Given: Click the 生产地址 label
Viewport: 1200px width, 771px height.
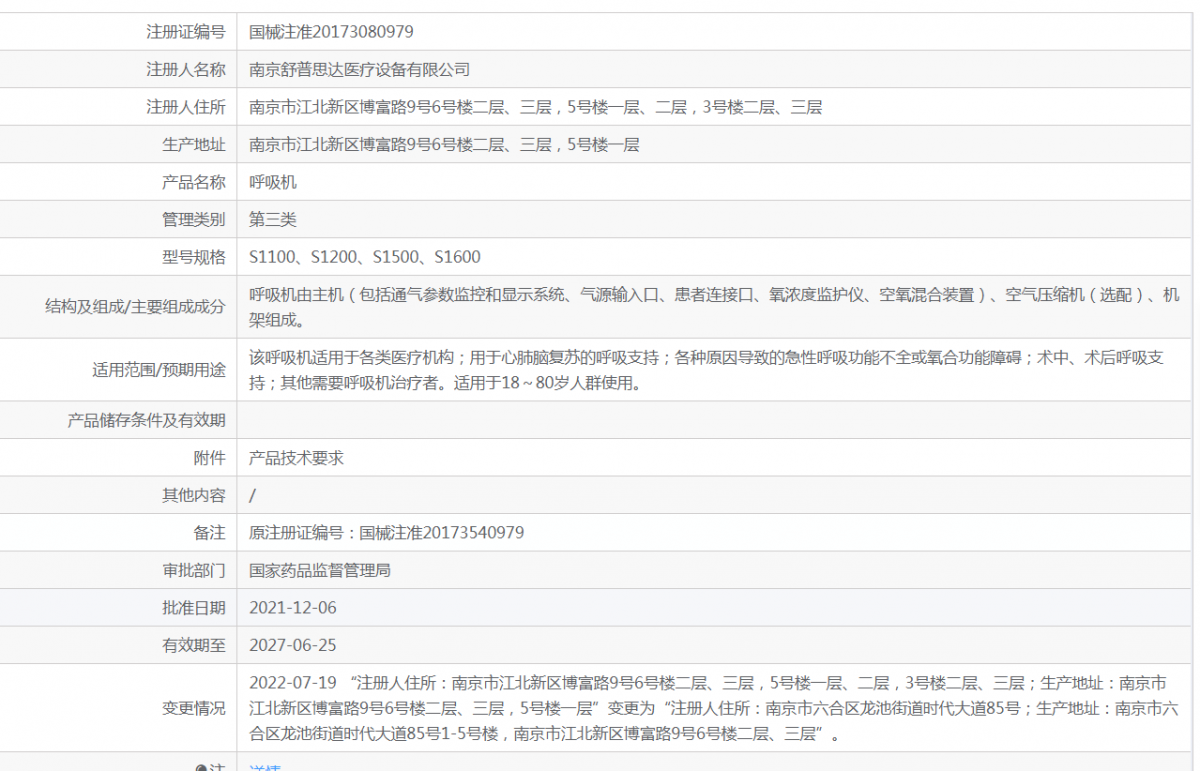Looking at the screenshot, I should click(x=194, y=144).
